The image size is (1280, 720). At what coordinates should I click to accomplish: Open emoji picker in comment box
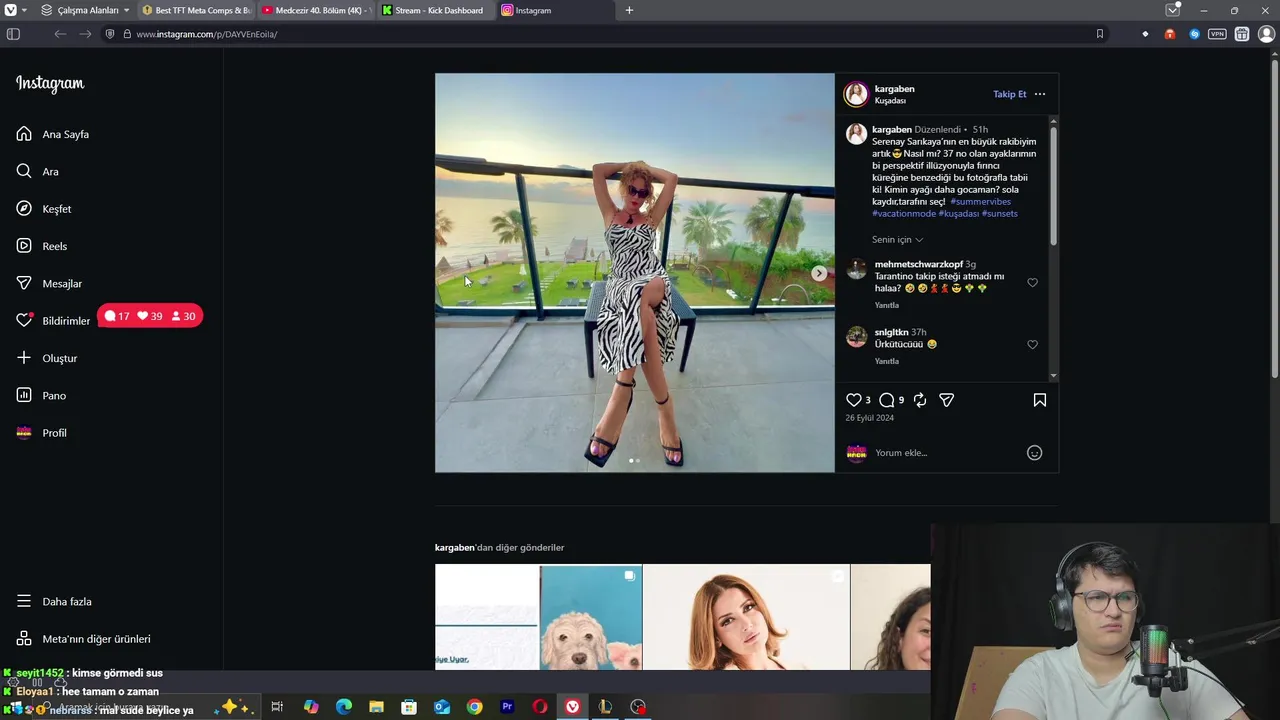[x=1035, y=453]
